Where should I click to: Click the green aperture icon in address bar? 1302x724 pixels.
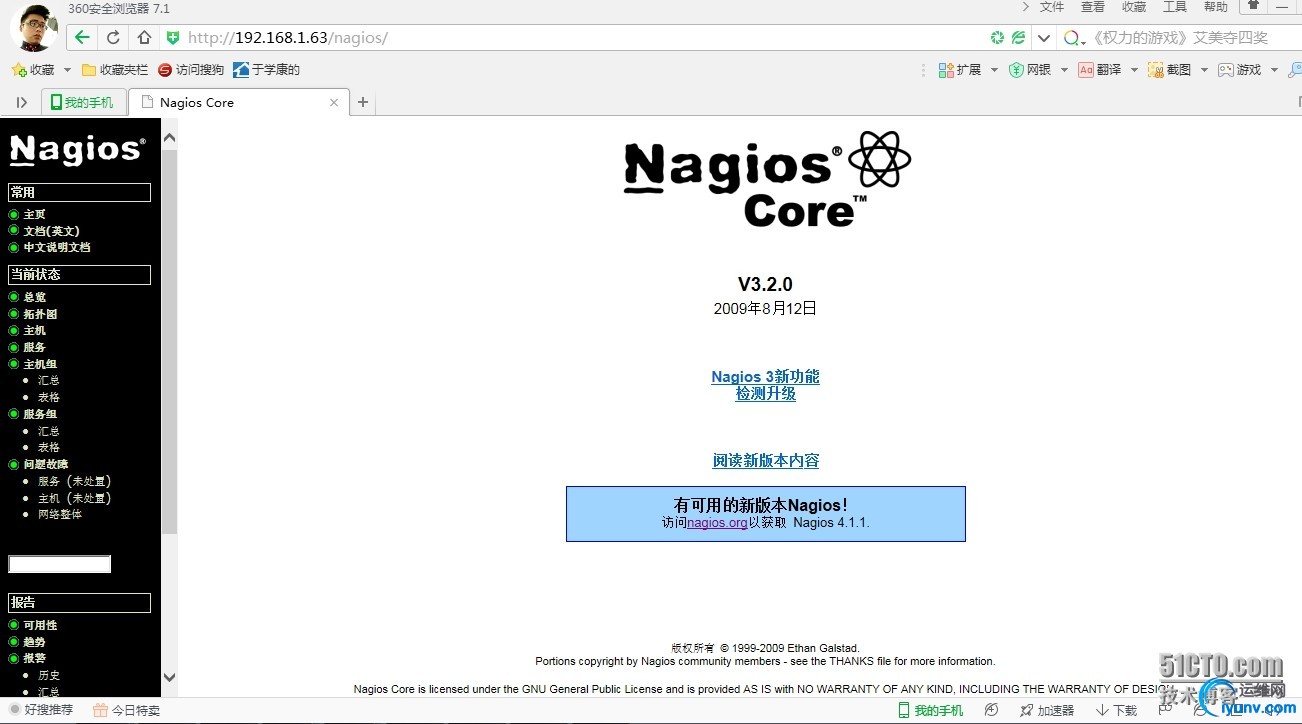[x=997, y=38]
